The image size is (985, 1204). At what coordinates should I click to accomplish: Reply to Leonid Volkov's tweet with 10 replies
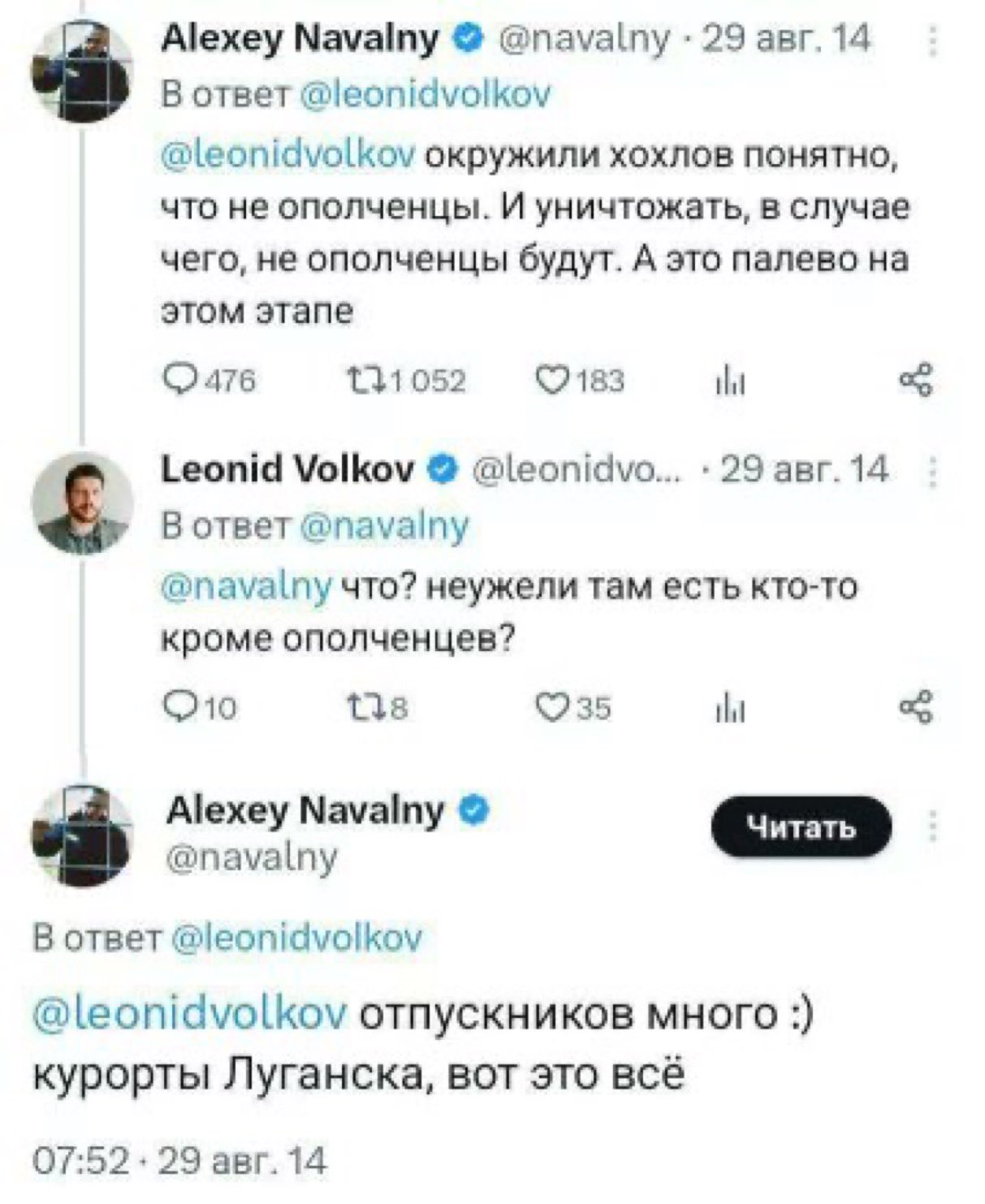[175, 708]
